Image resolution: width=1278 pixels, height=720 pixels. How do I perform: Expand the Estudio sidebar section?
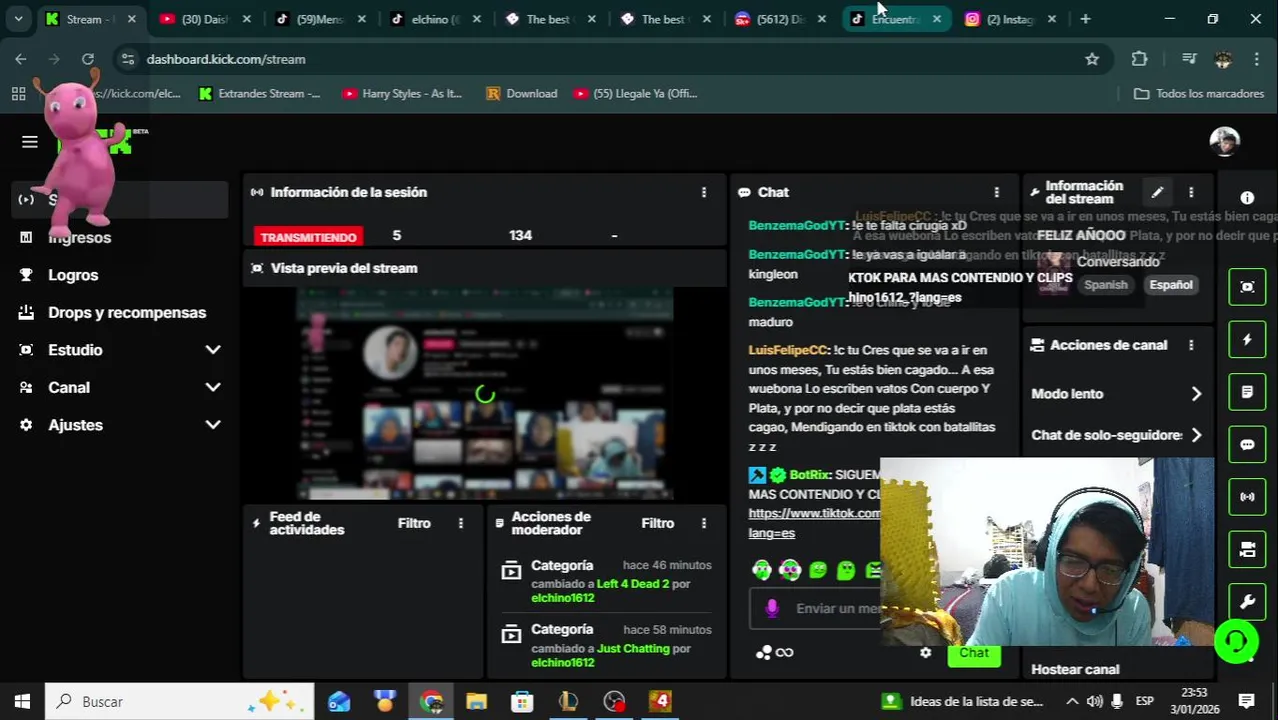[x=213, y=350]
